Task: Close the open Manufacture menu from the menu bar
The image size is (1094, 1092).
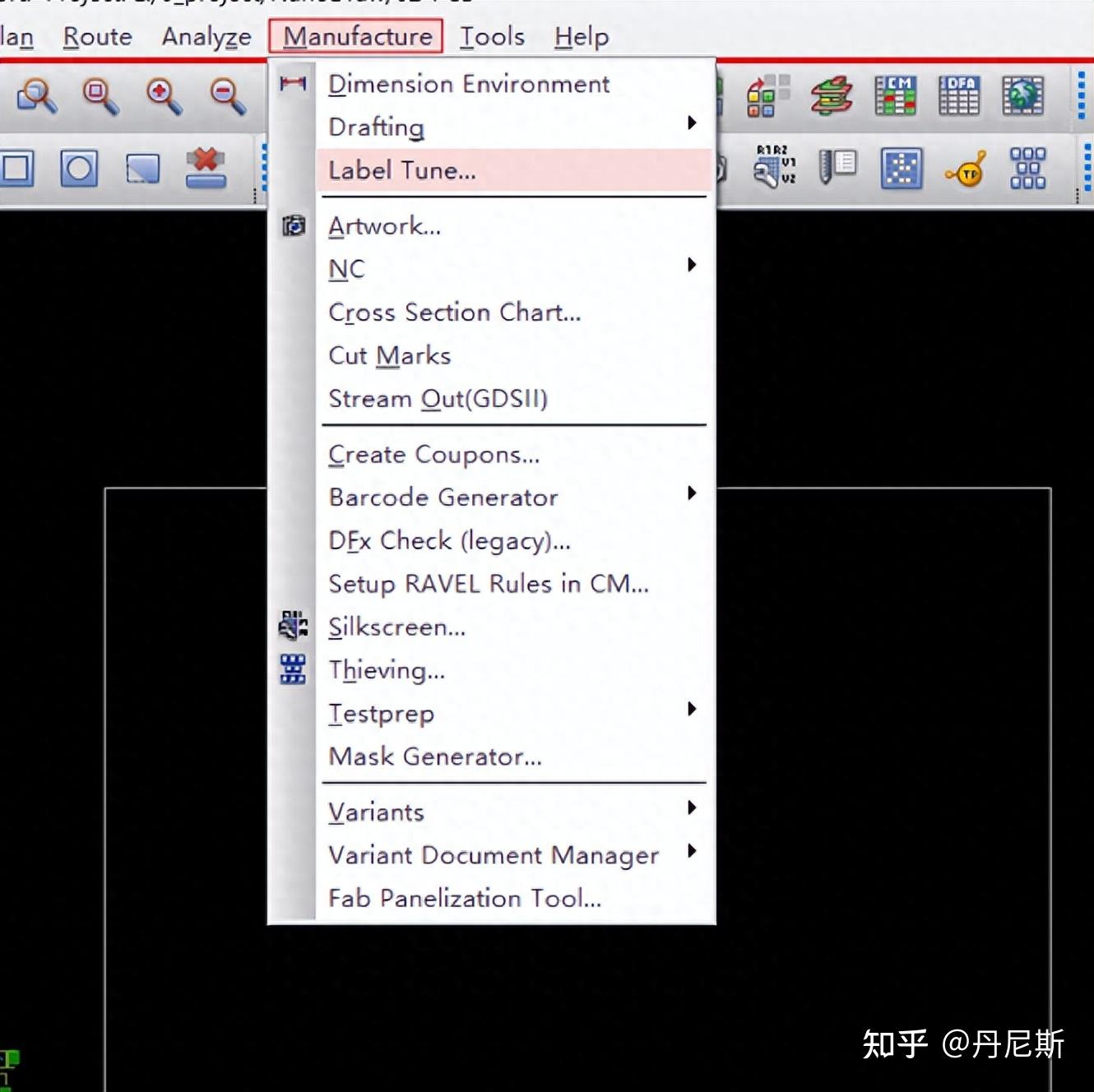Action: 357,36
